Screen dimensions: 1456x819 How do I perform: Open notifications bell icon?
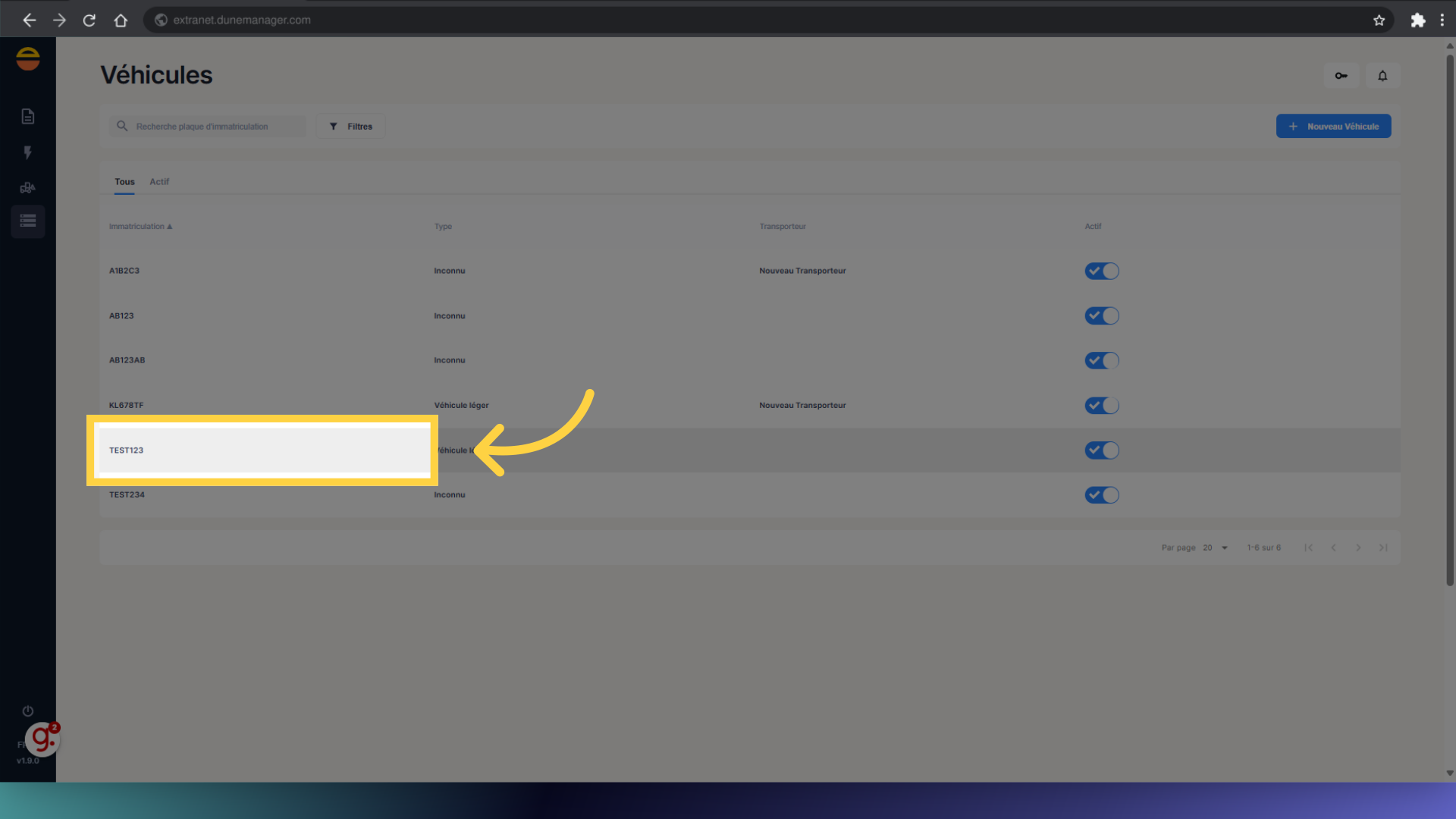pyautogui.click(x=1382, y=76)
